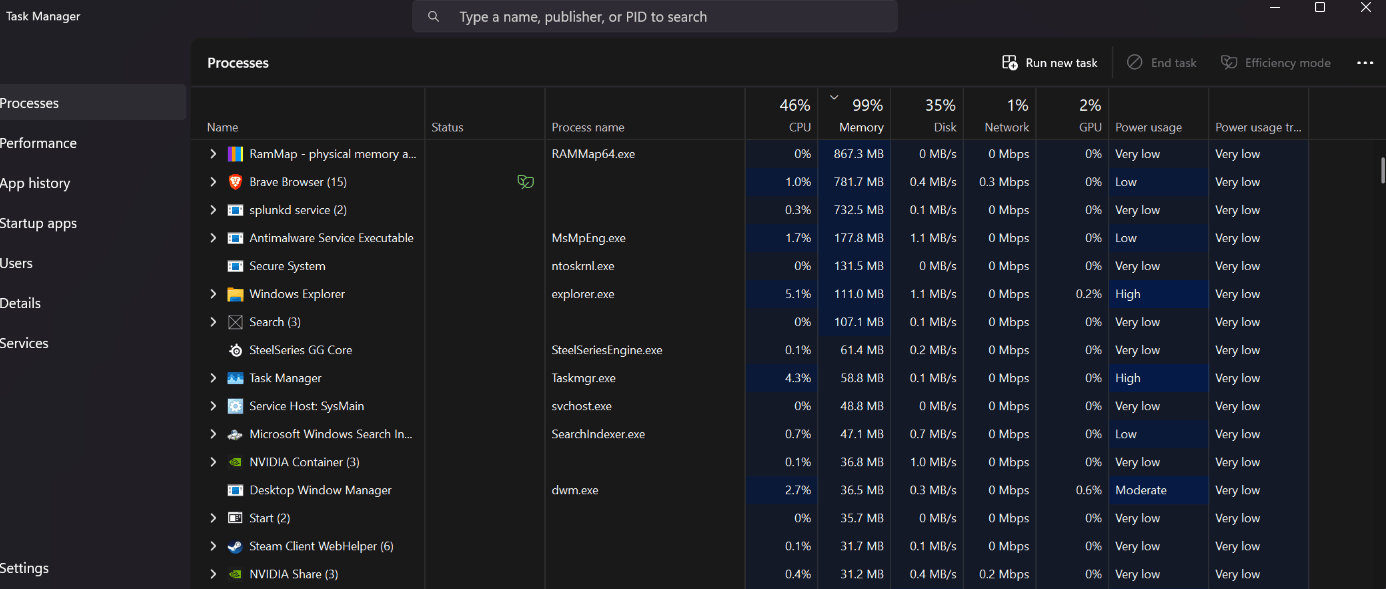
Task: Open Task Manager Settings
Action: tap(93, 568)
